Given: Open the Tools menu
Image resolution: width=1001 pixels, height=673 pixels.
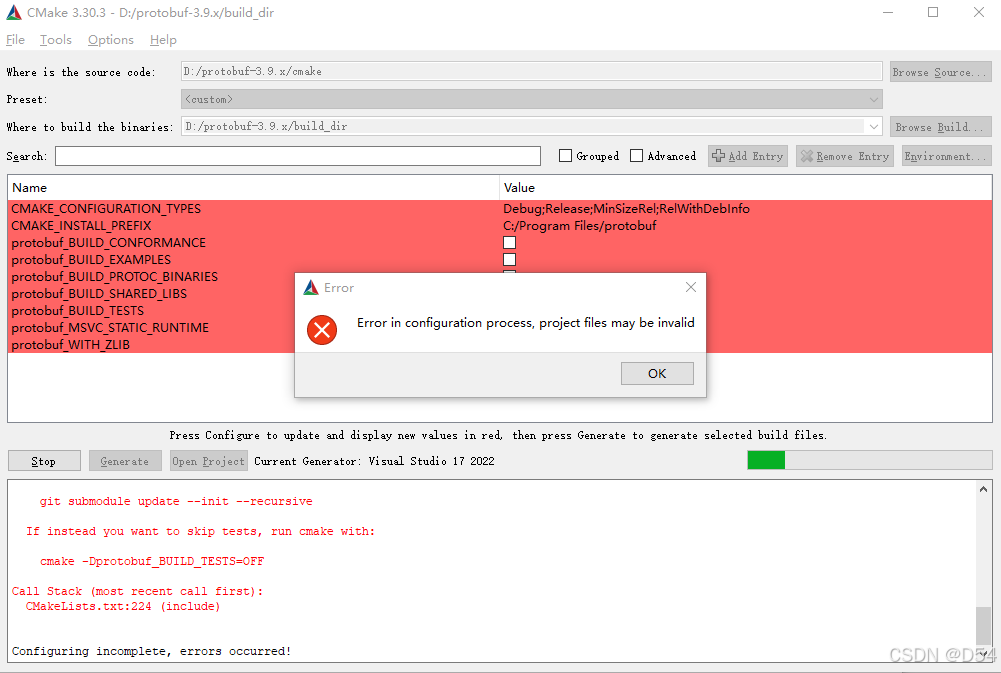Looking at the screenshot, I should (x=56, y=40).
